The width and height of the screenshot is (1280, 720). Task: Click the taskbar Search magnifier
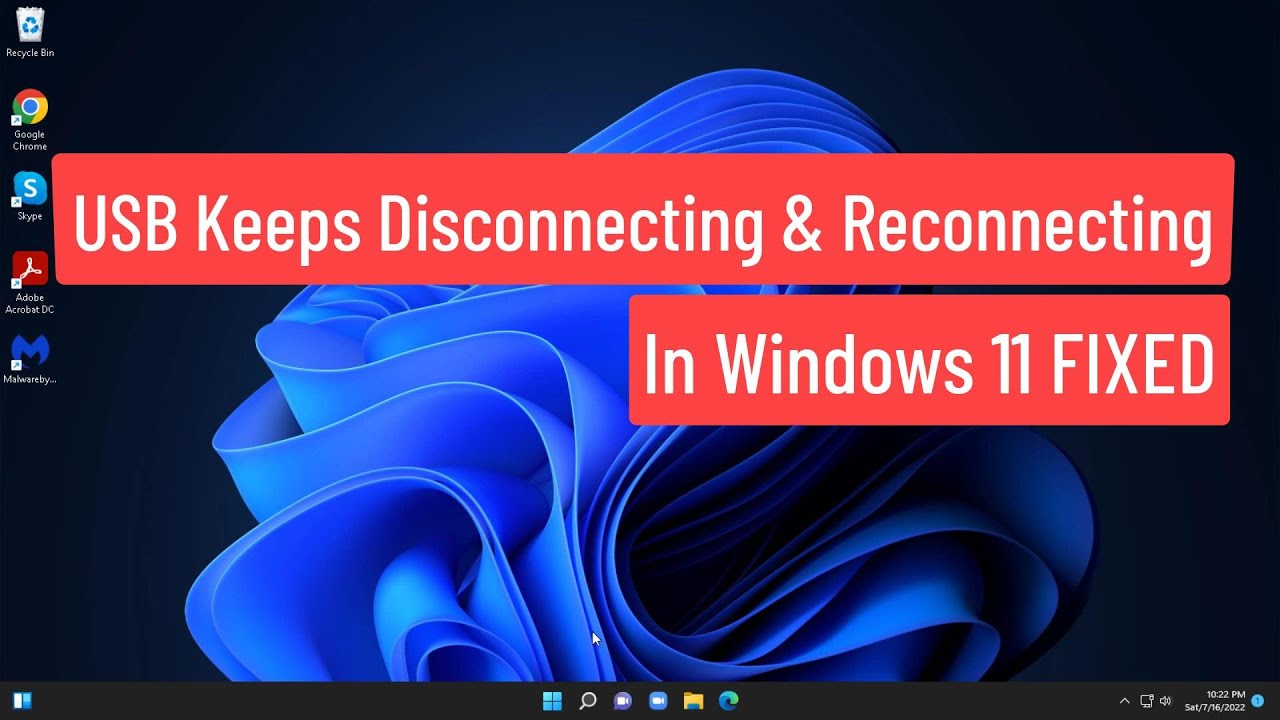588,701
